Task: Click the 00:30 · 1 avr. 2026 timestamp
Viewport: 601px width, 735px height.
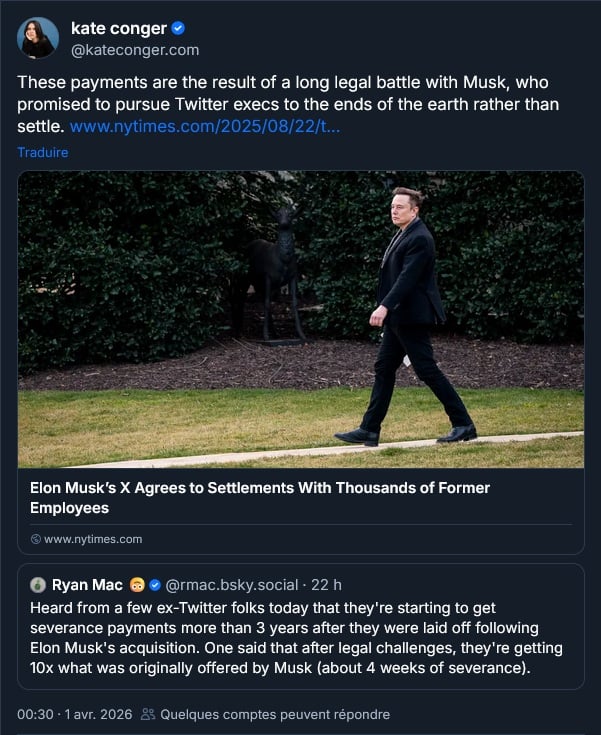Action: point(73,715)
